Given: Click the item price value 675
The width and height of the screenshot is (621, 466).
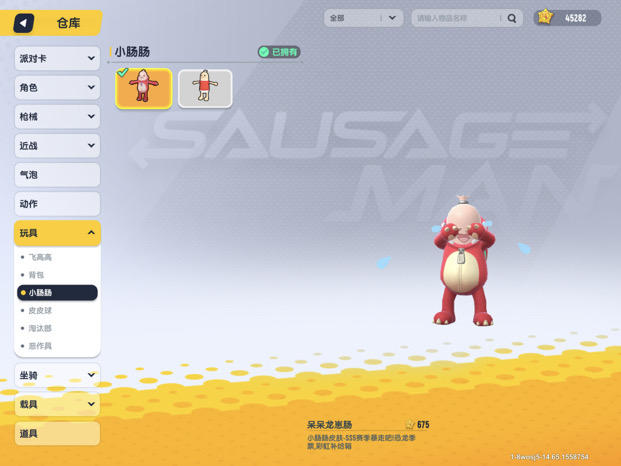Looking at the screenshot, I should pyautogui.click(x=423, y=425).
